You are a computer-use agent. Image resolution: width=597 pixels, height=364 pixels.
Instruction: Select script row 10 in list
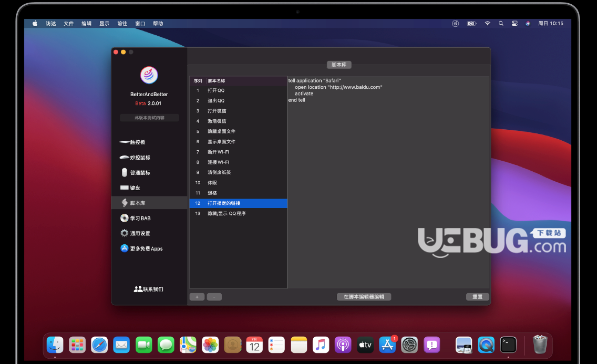[x=238, y=183]
